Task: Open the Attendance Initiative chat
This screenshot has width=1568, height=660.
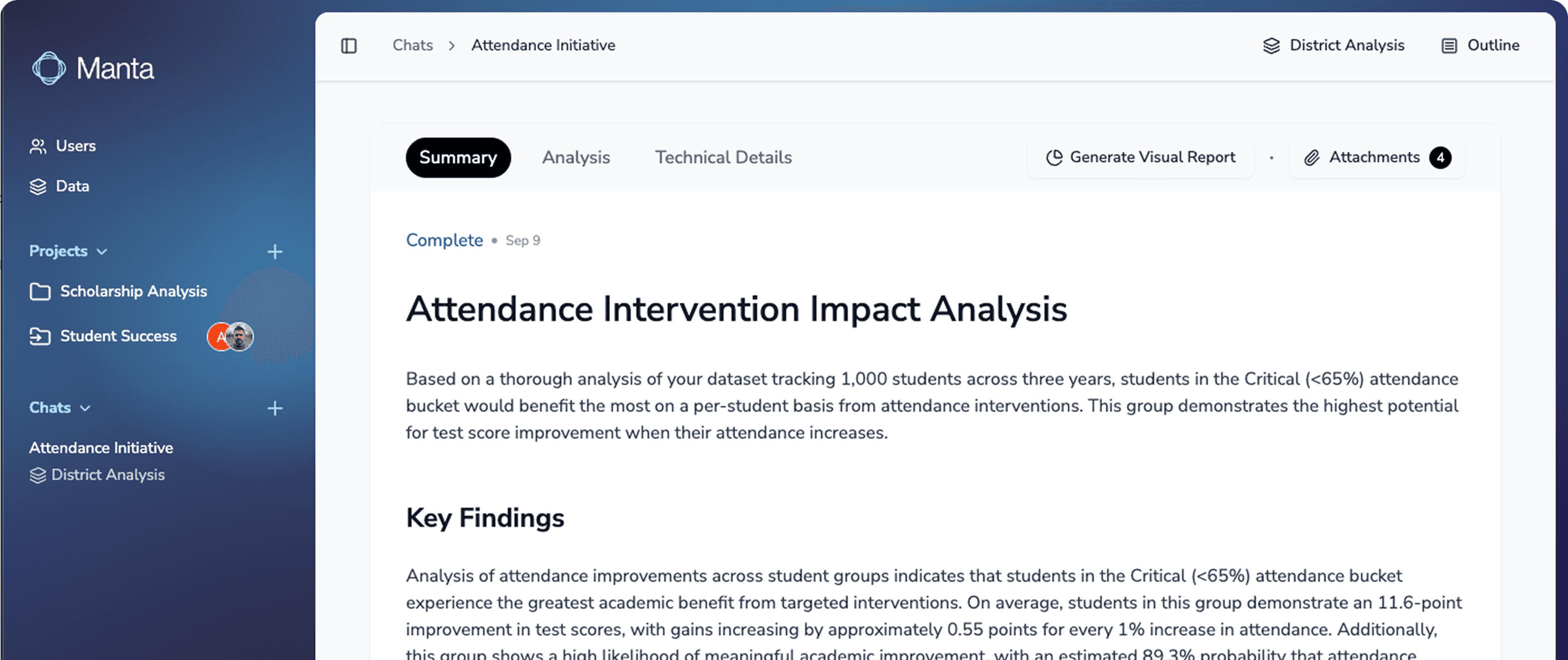Action: point(101,447)
